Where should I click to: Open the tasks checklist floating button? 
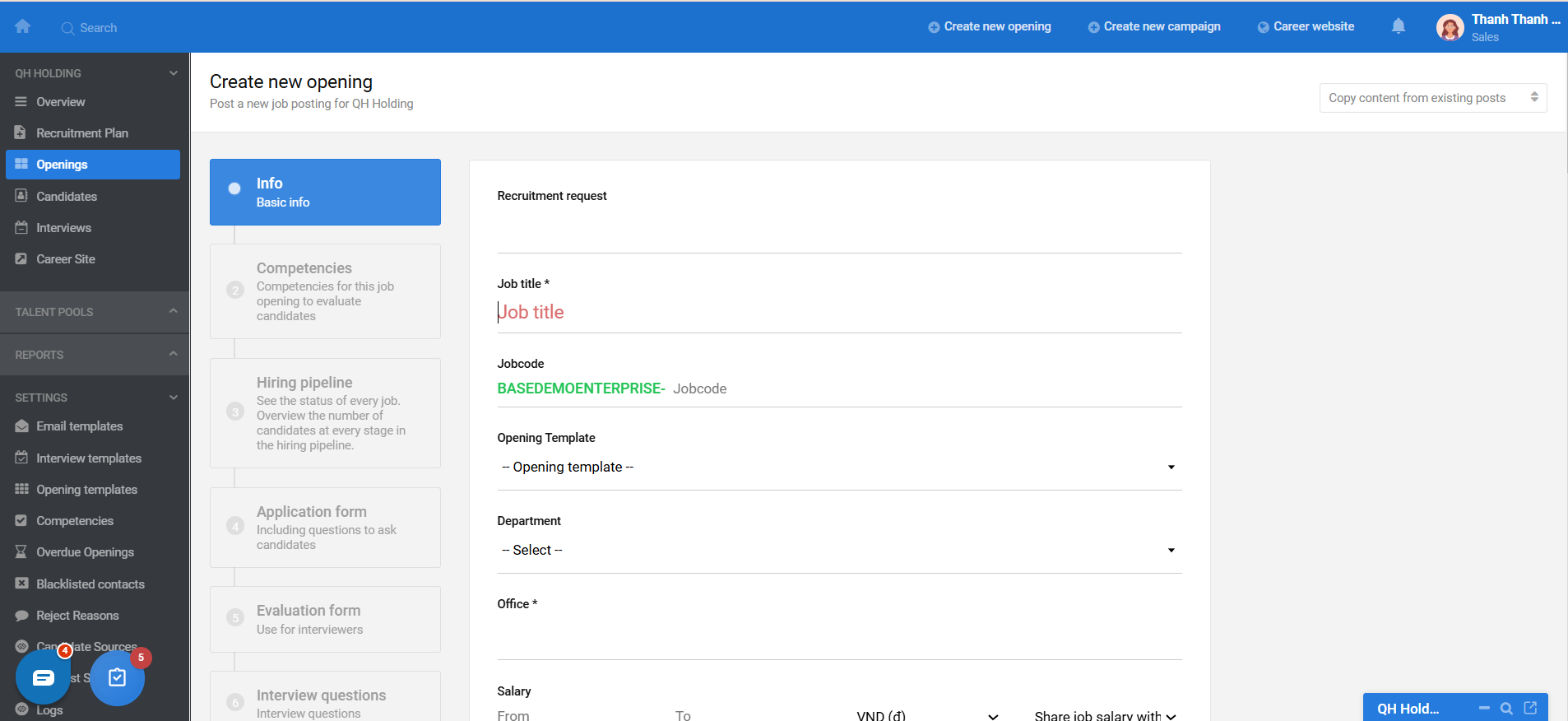click(x=117, y=677)
